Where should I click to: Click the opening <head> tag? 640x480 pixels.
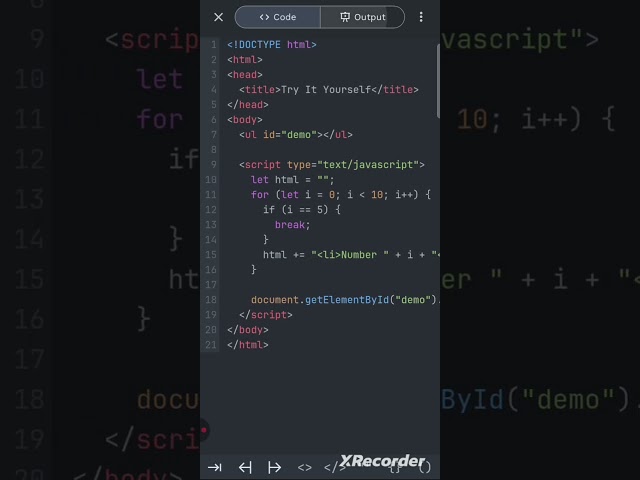(x=245, y=75)
